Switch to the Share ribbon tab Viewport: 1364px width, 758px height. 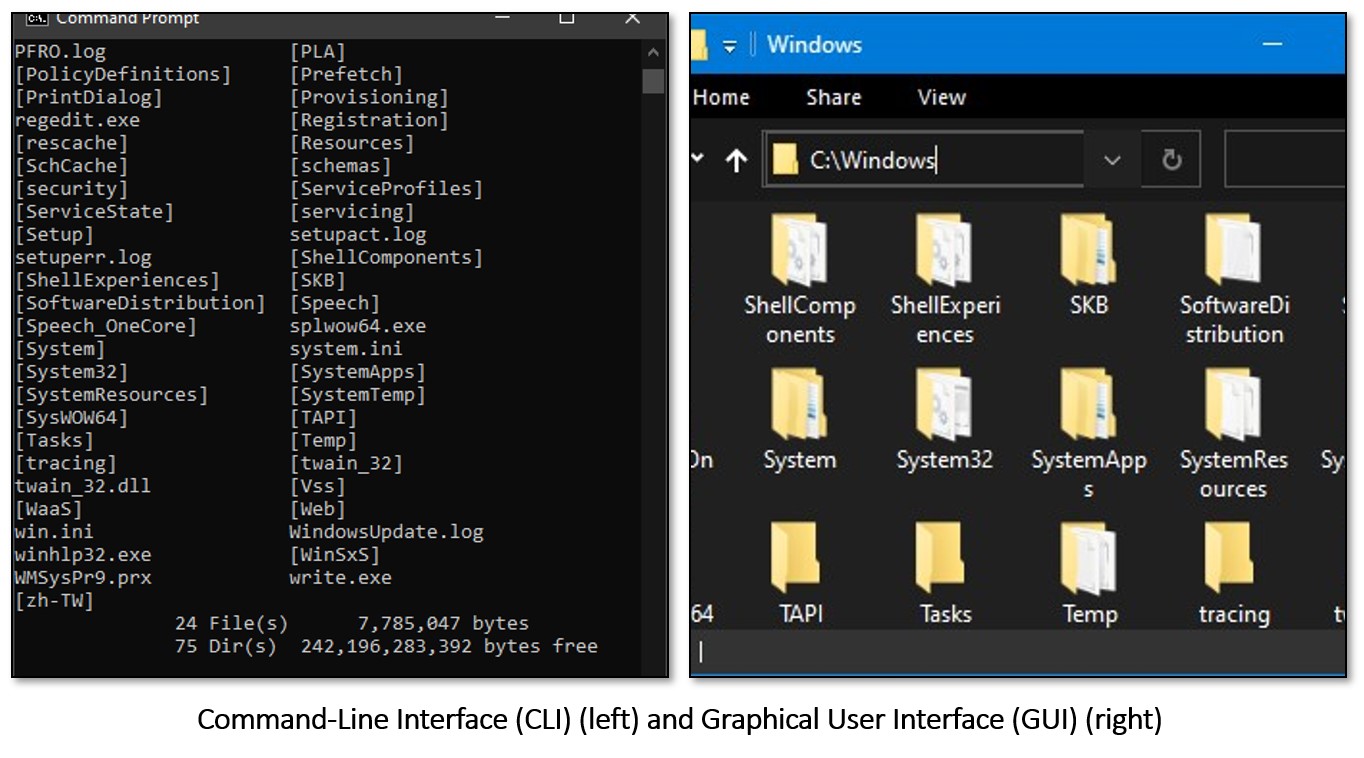(833, 97)
